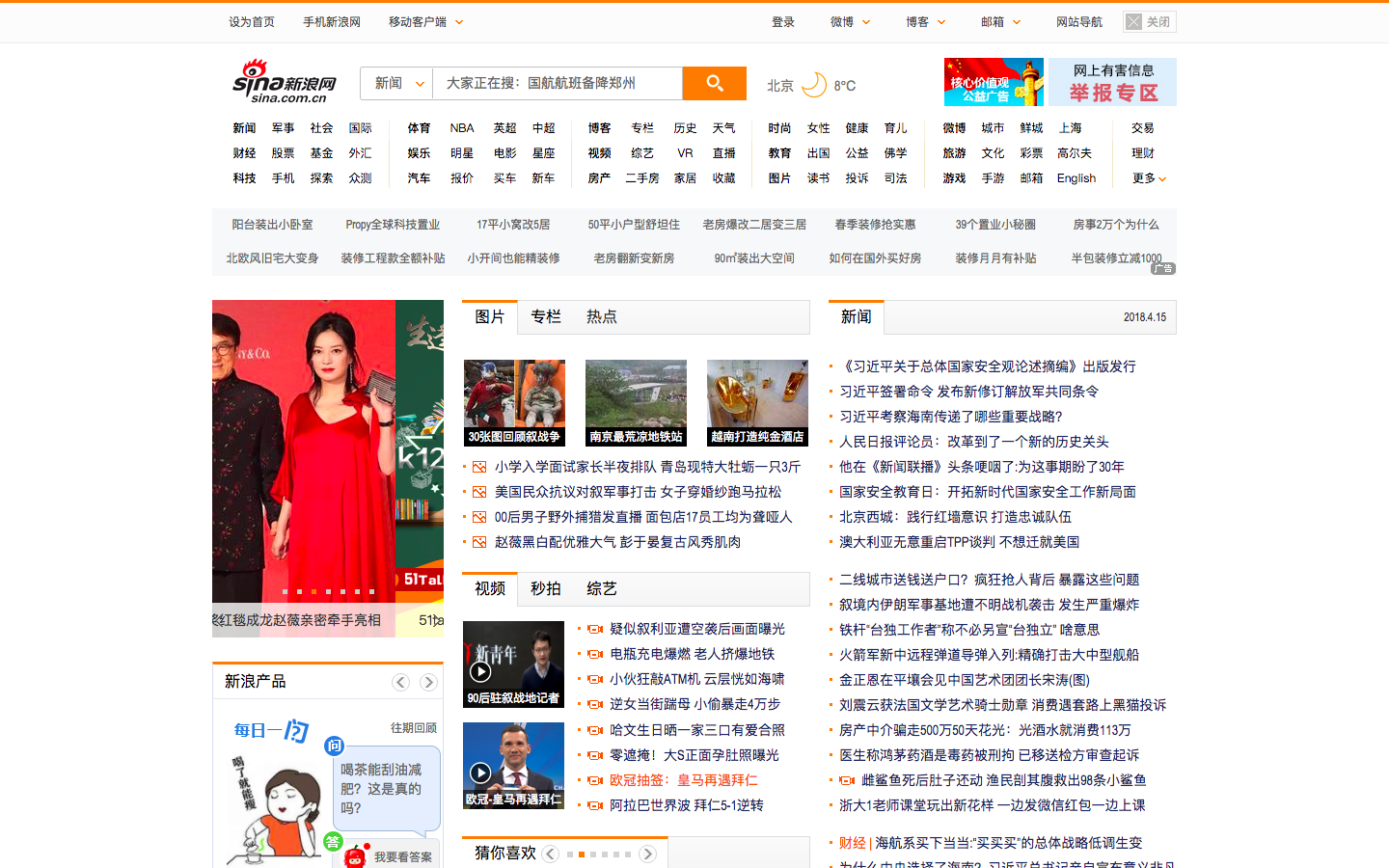Click the video camera icon beside 欧冠抽签：皇马再遇拜仁
Screen dimensions: 1389x868
[x=595, y=780]
